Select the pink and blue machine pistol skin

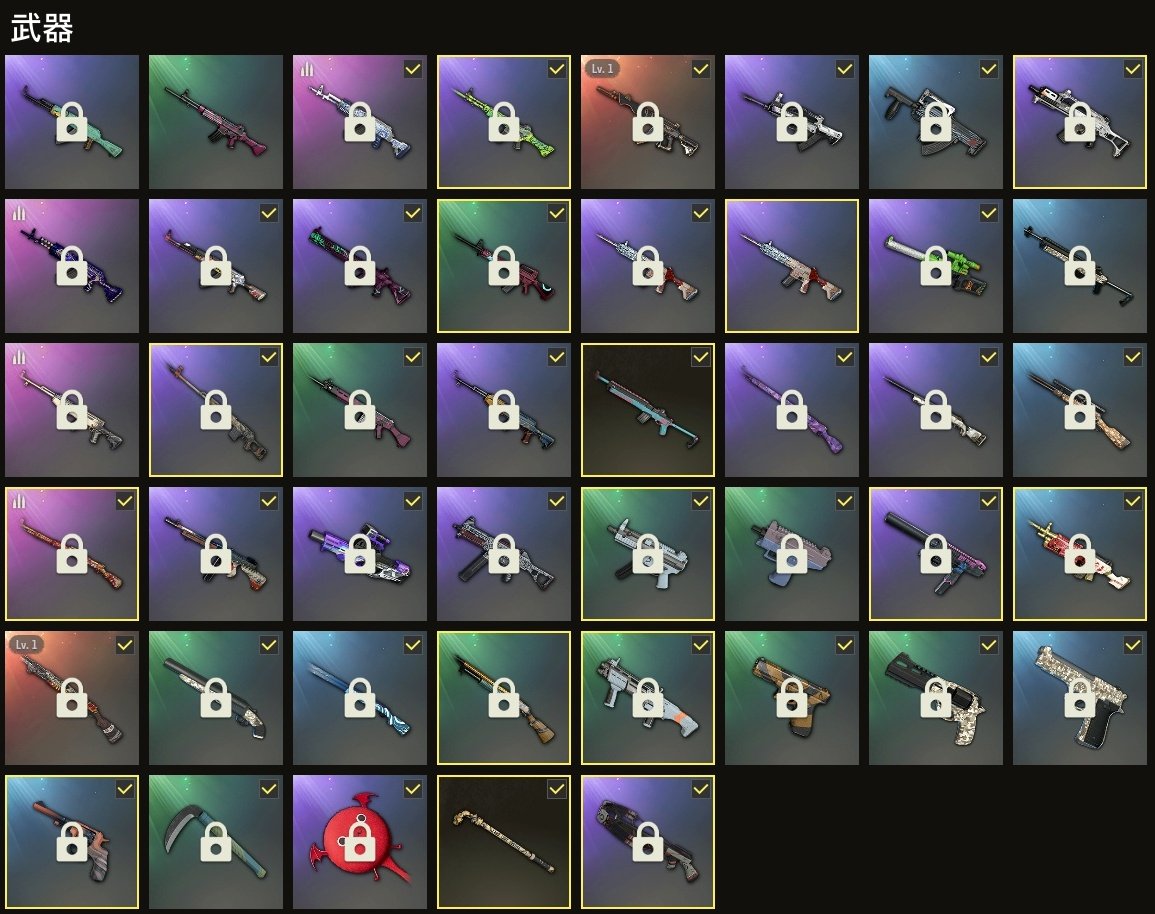[792, 553]
